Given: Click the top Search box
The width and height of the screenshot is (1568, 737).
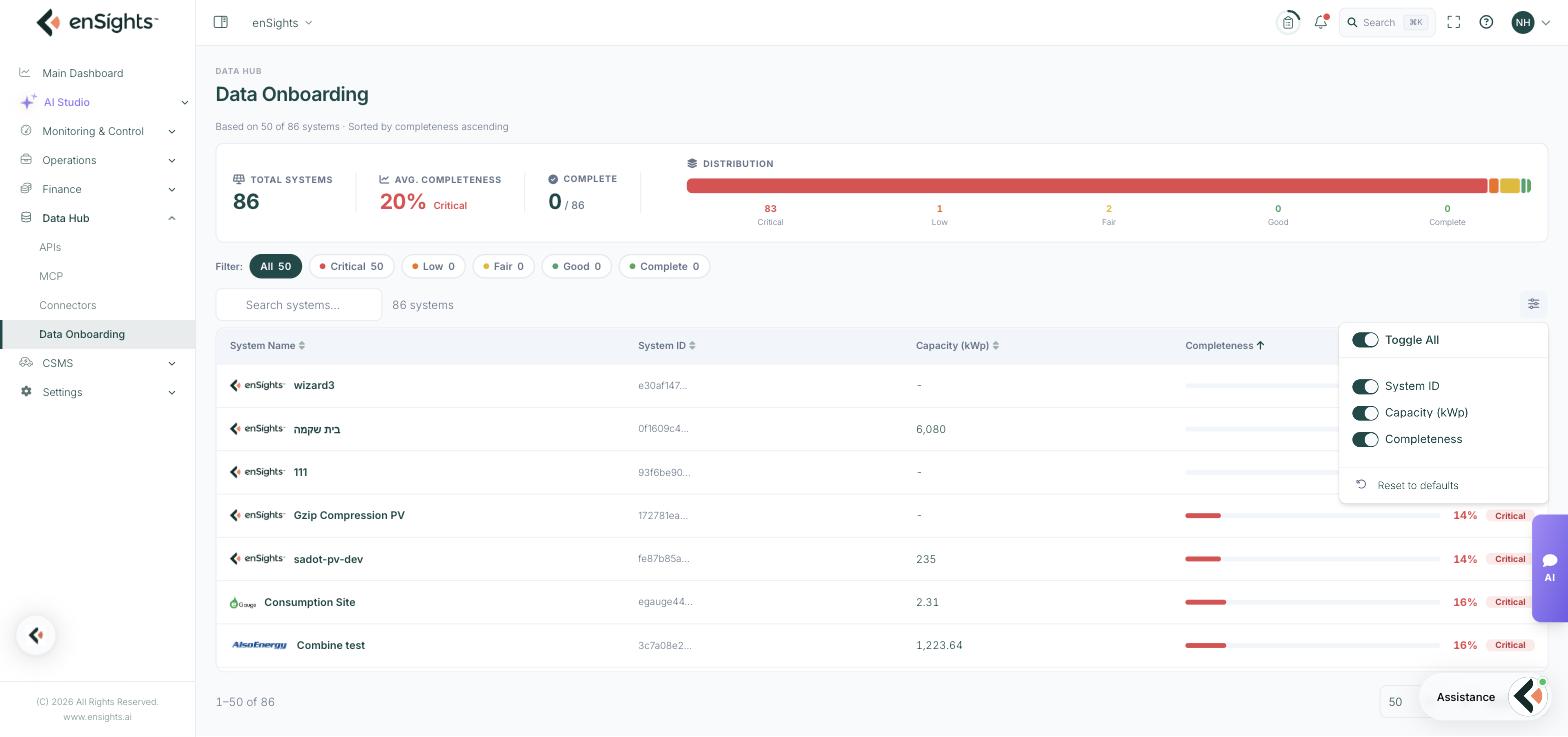Looking at the screenshot, I should tap(1386, 22).
